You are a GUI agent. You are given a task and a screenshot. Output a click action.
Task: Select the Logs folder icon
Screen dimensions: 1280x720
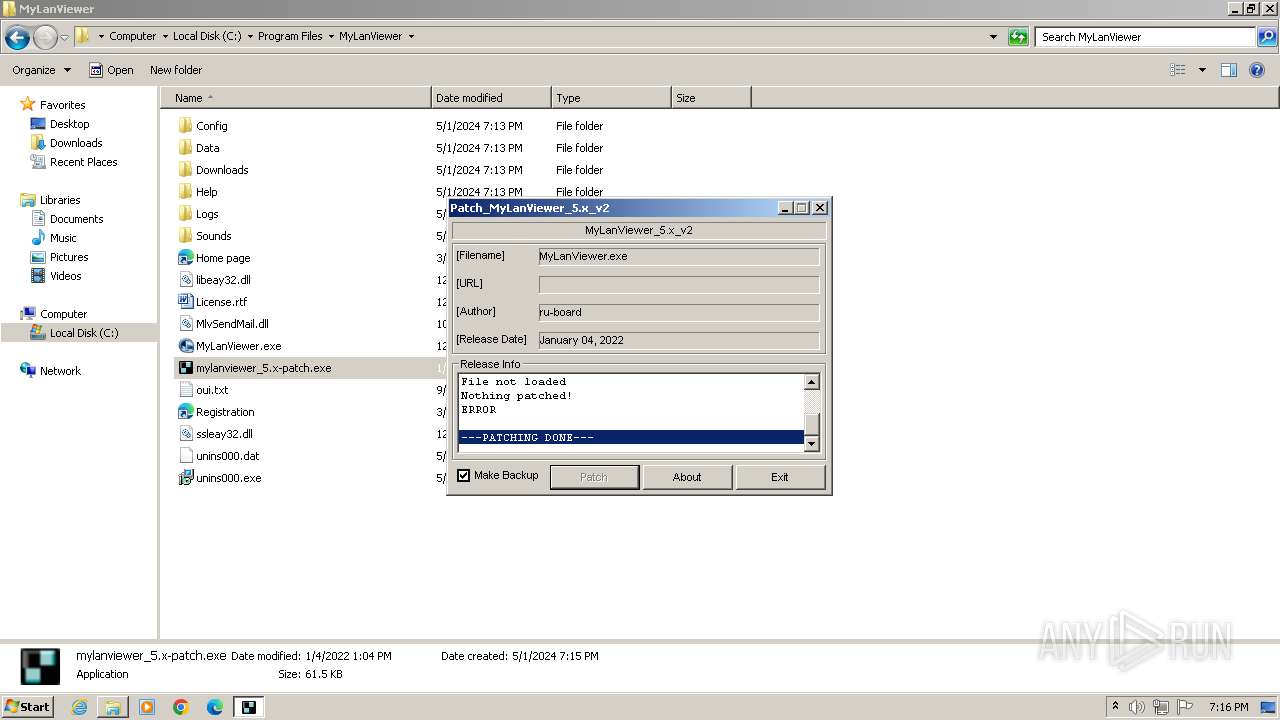pyautogui.click(x=185, y=214)
